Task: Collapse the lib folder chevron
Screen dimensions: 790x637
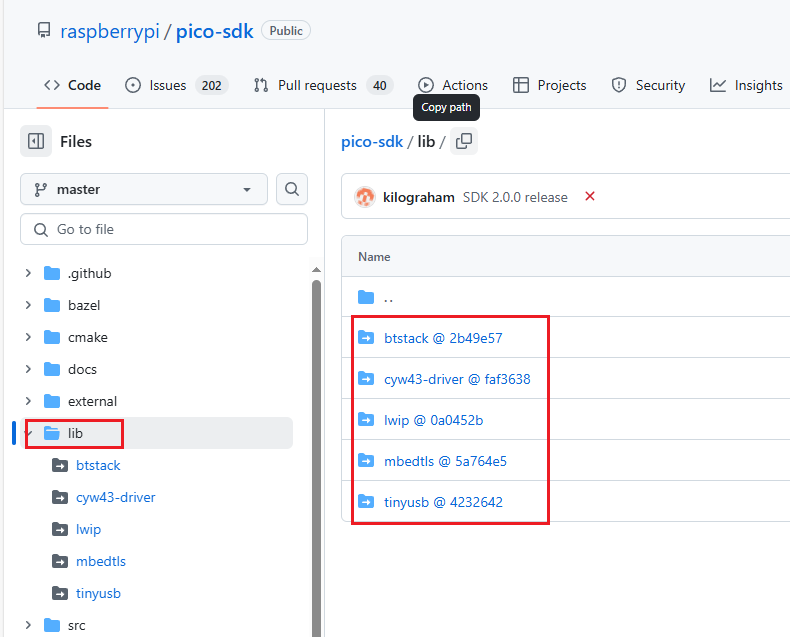Action: point(28,433)
